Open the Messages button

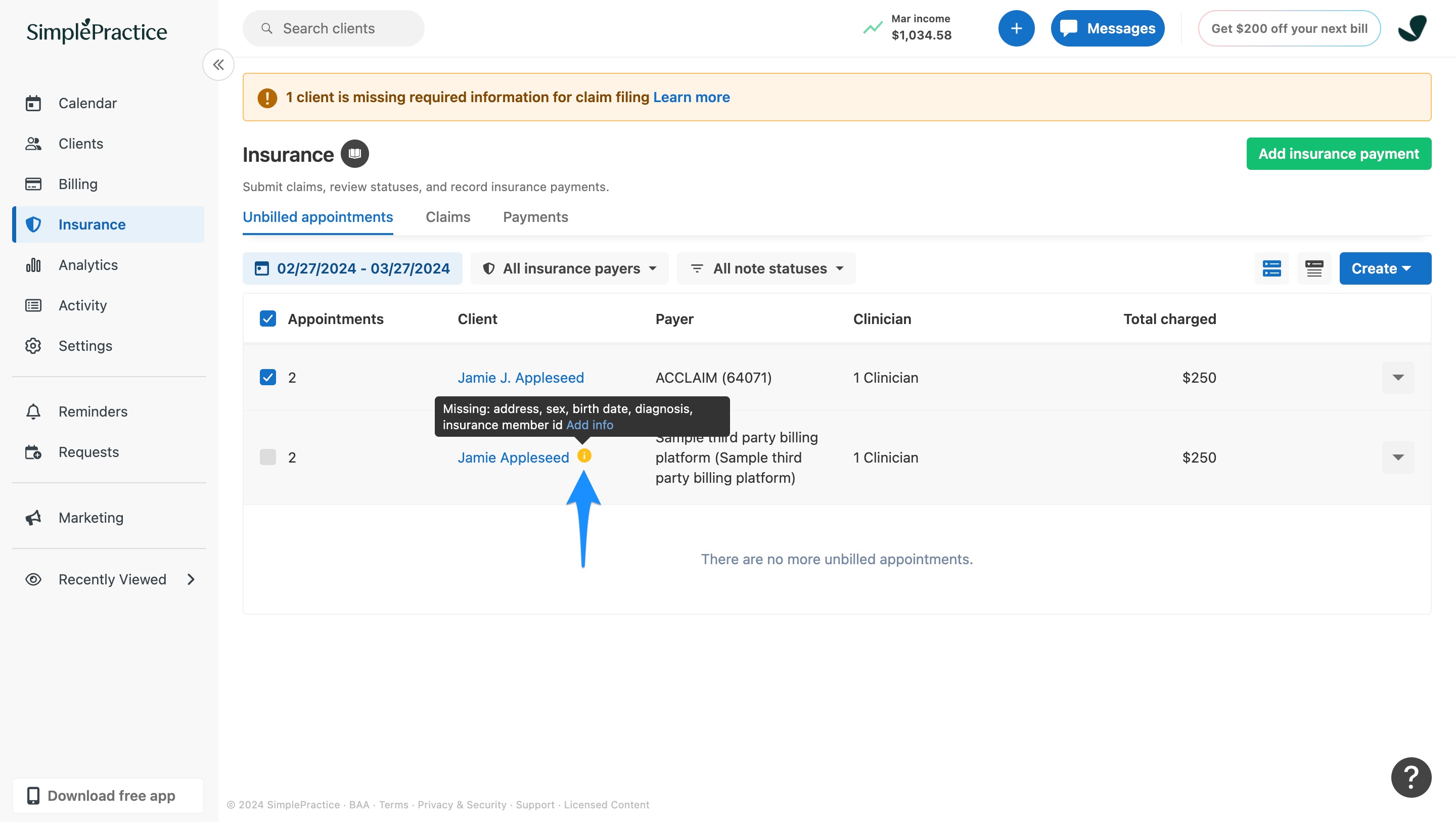tap(1107, 28)
